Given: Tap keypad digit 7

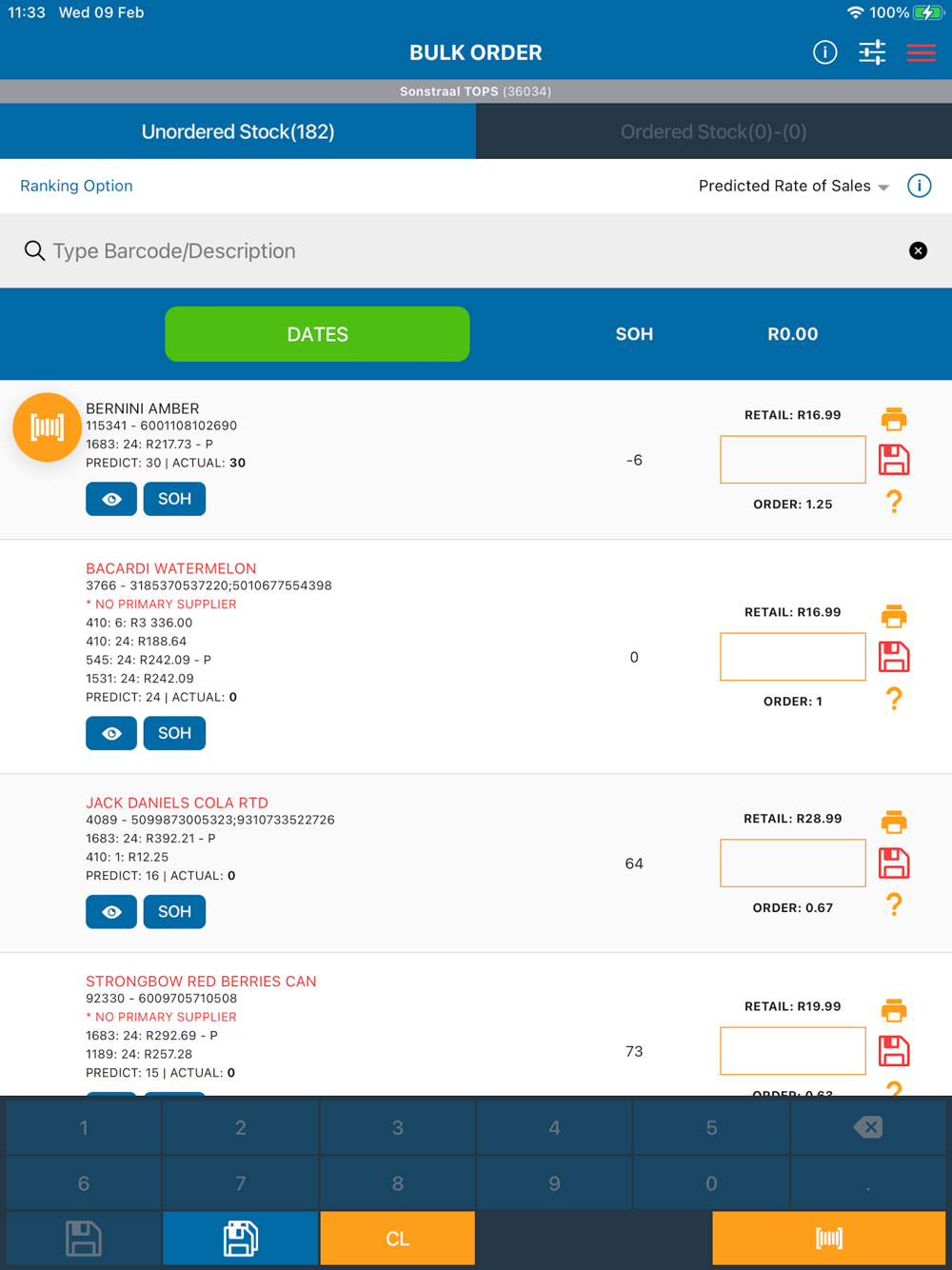Looking at the screenshot, I should pyautogui.click(x=241, y=1183).
